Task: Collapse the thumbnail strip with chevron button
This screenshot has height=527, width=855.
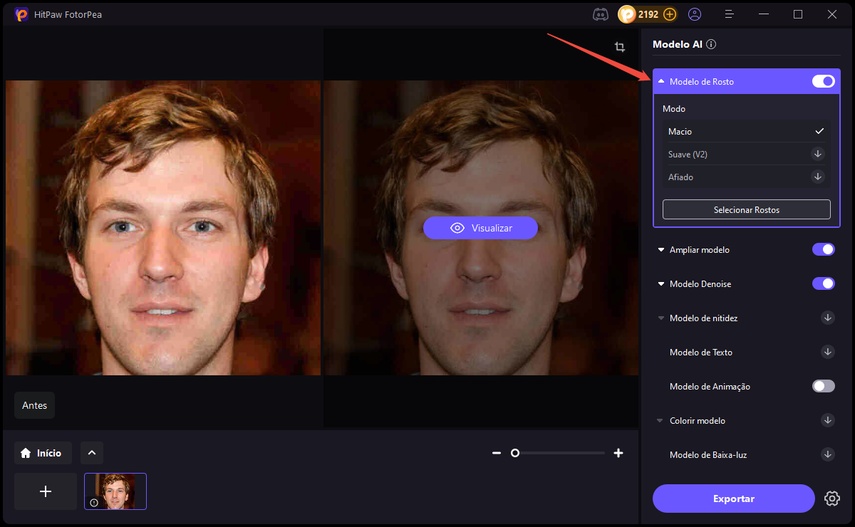Action: (92, 453)
